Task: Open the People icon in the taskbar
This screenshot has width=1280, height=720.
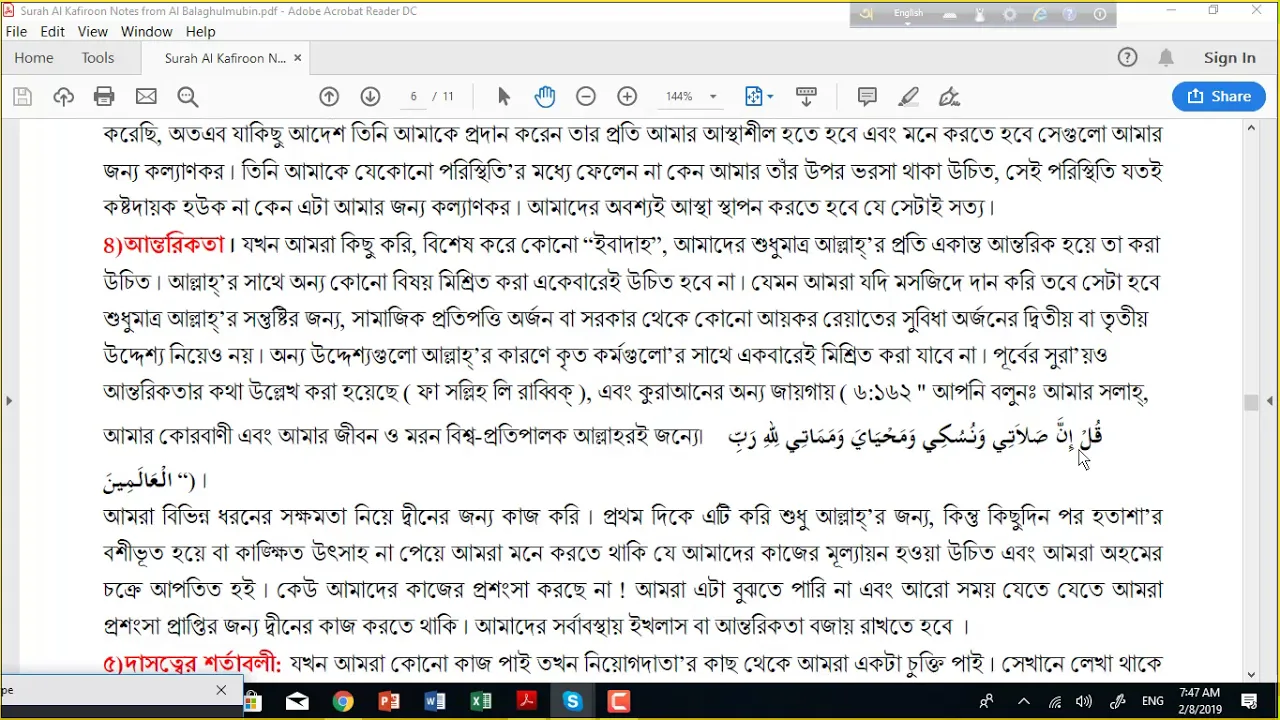Action: (987, 702)
